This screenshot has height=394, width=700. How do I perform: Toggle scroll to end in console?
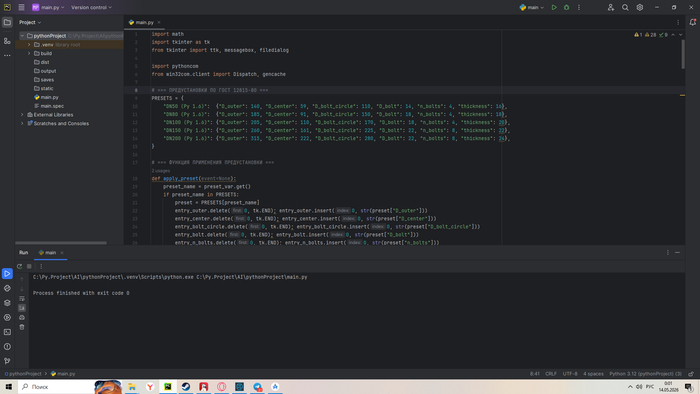coord(22,308)
